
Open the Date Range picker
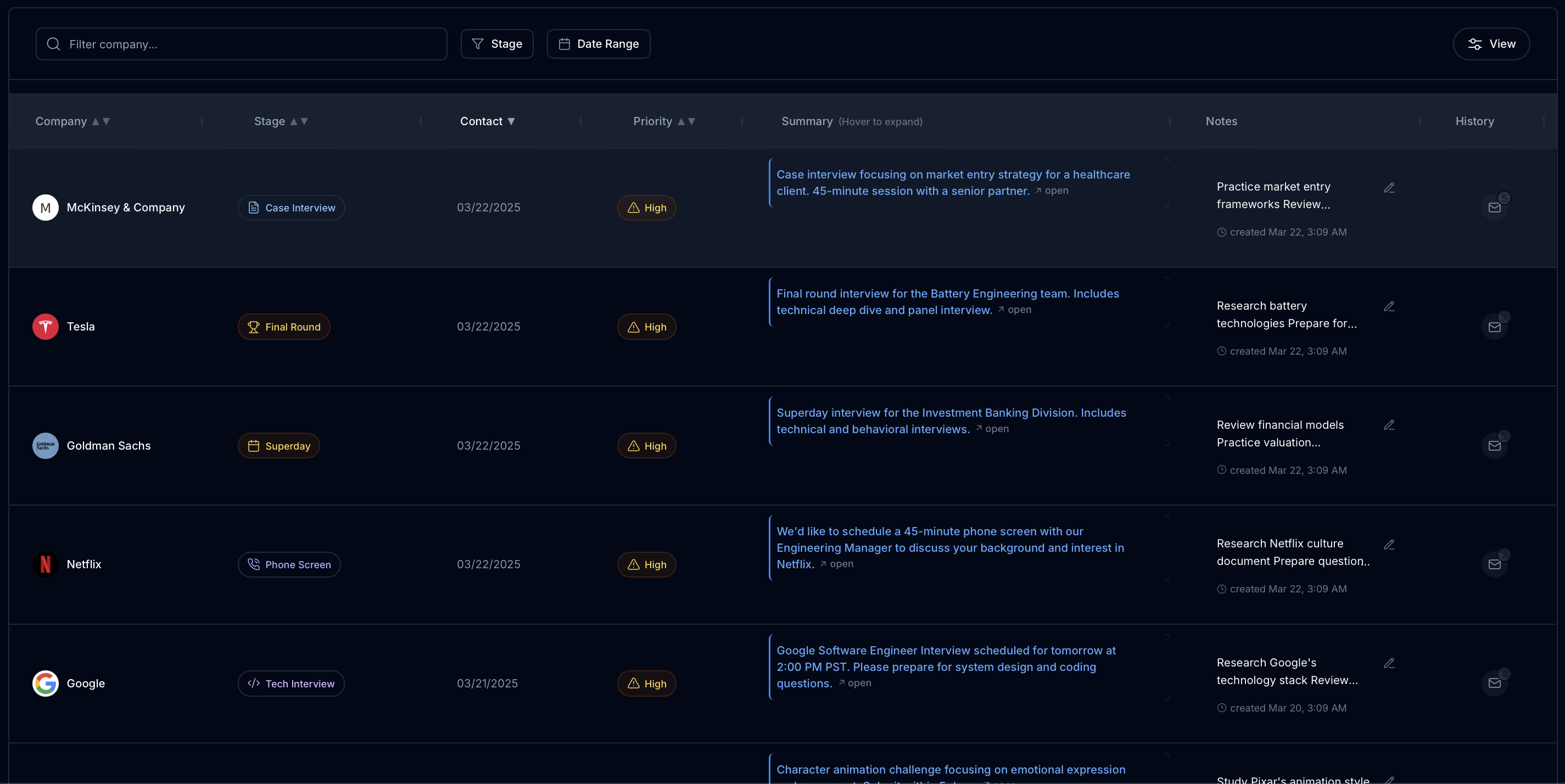tap(598, 44)
